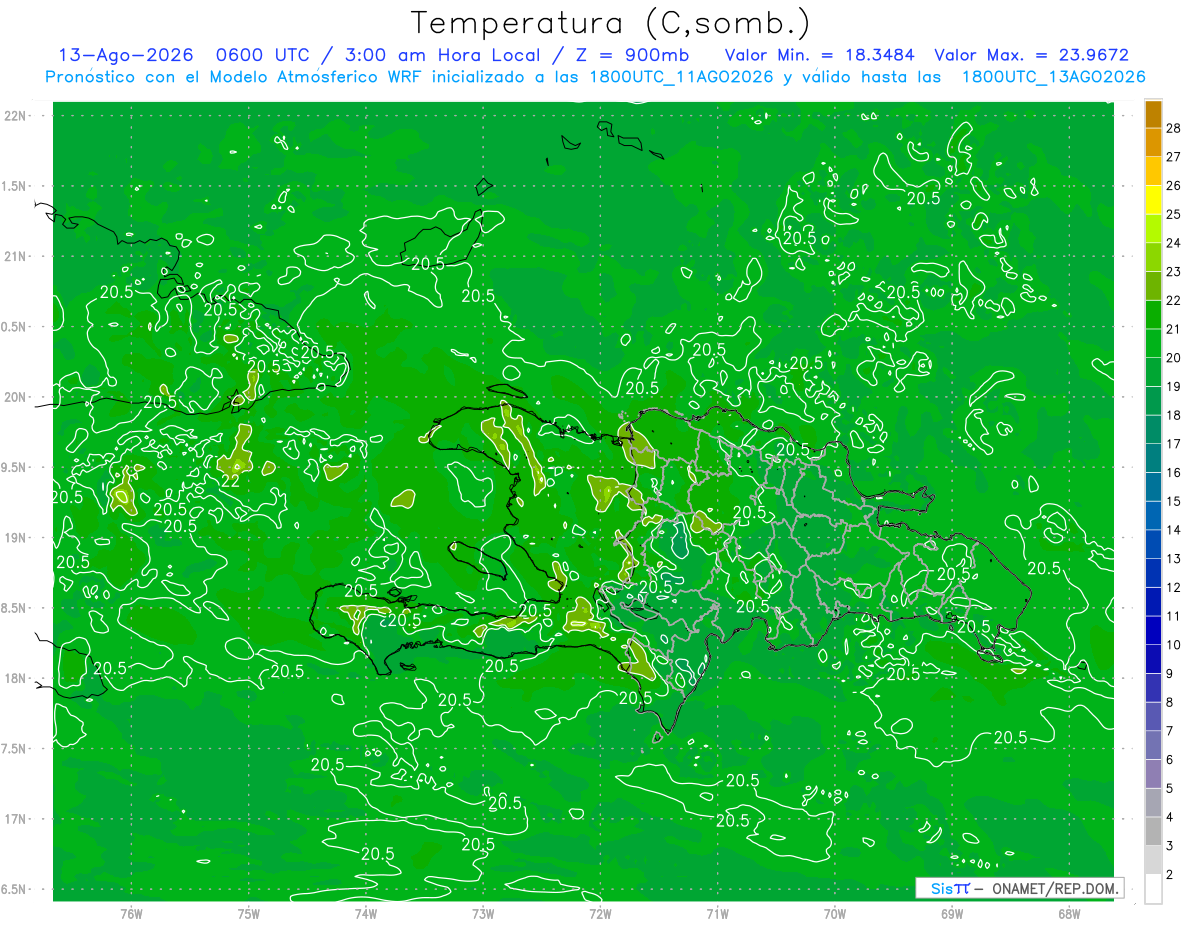Click the "22" contour label on the map

coord(229,480)
